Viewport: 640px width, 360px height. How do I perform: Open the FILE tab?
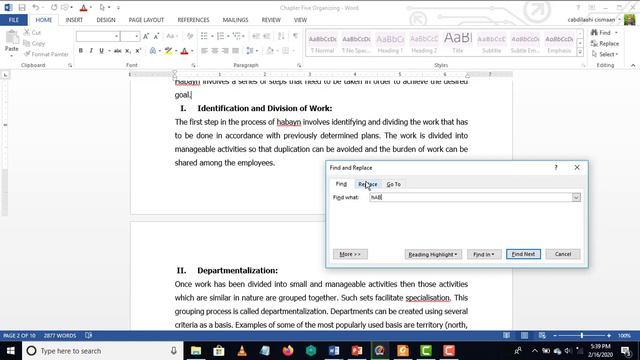pyautogui.click(x=13, y=20)
